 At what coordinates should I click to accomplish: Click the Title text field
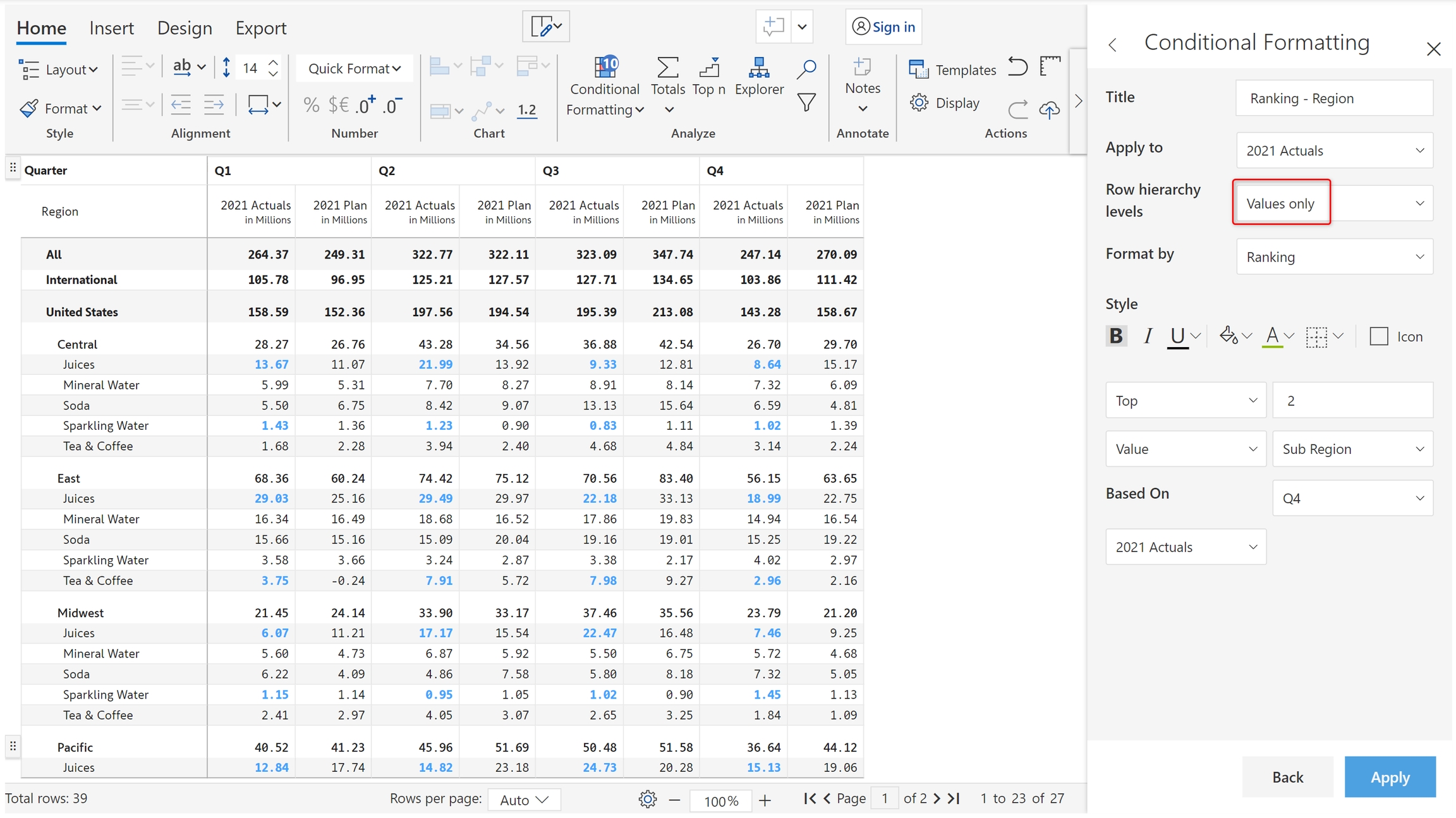pyautogui.click(x=1334, y=98)
